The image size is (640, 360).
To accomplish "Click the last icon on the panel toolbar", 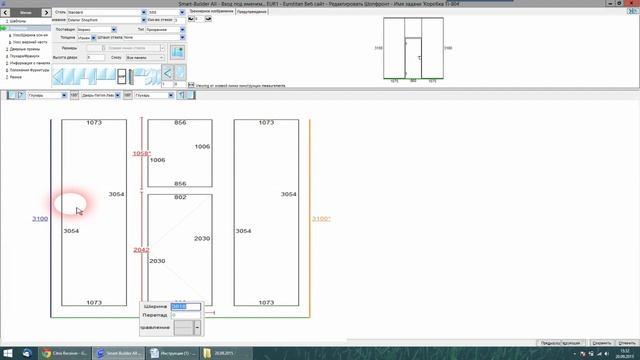I will point(191,95).
